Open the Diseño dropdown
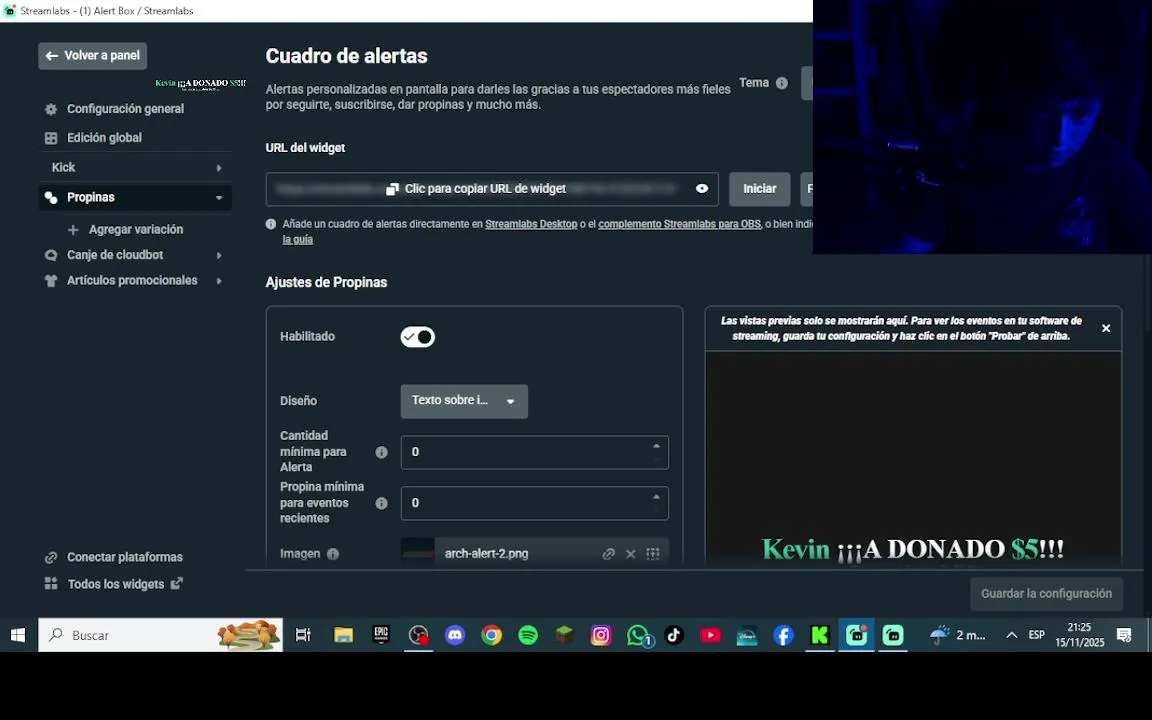This screenshot has height=720, width=1152. [x=464, y=402]
